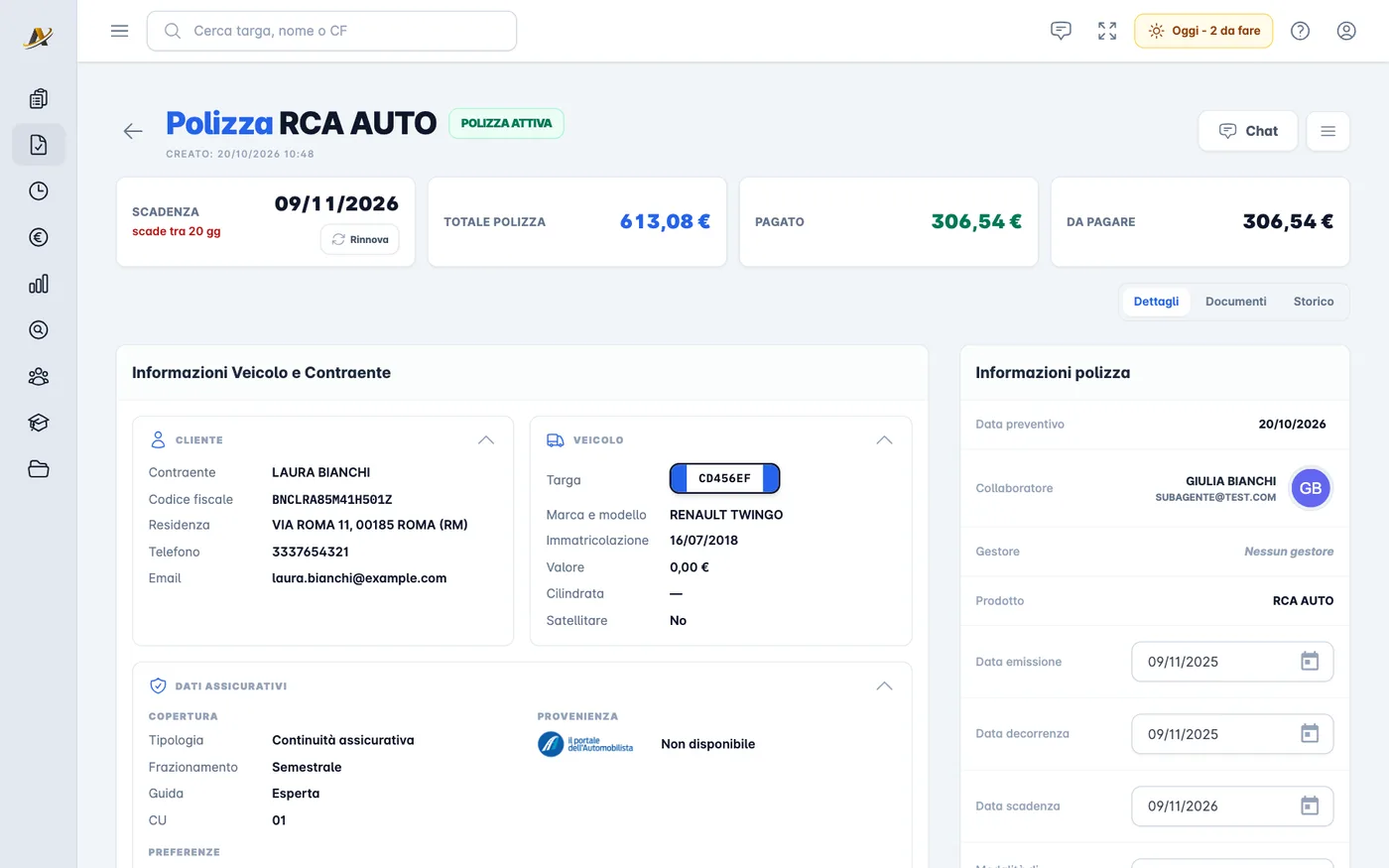
Task: Collapse the Cliente section
Action: 486,439
